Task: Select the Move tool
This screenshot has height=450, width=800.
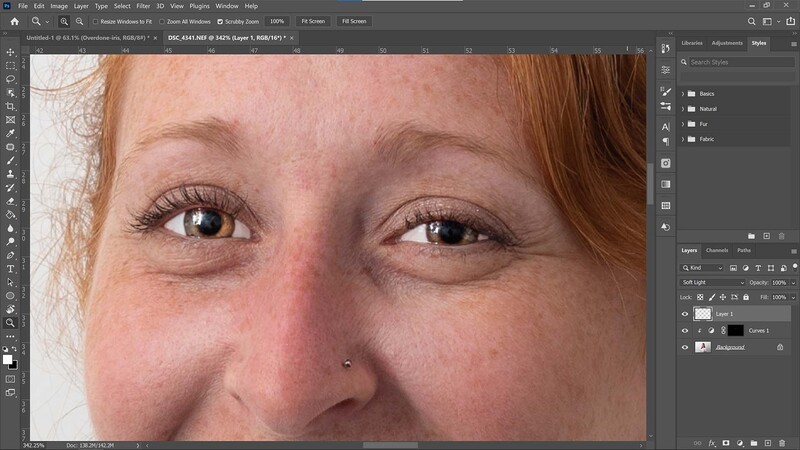Action: pos(10,52)
